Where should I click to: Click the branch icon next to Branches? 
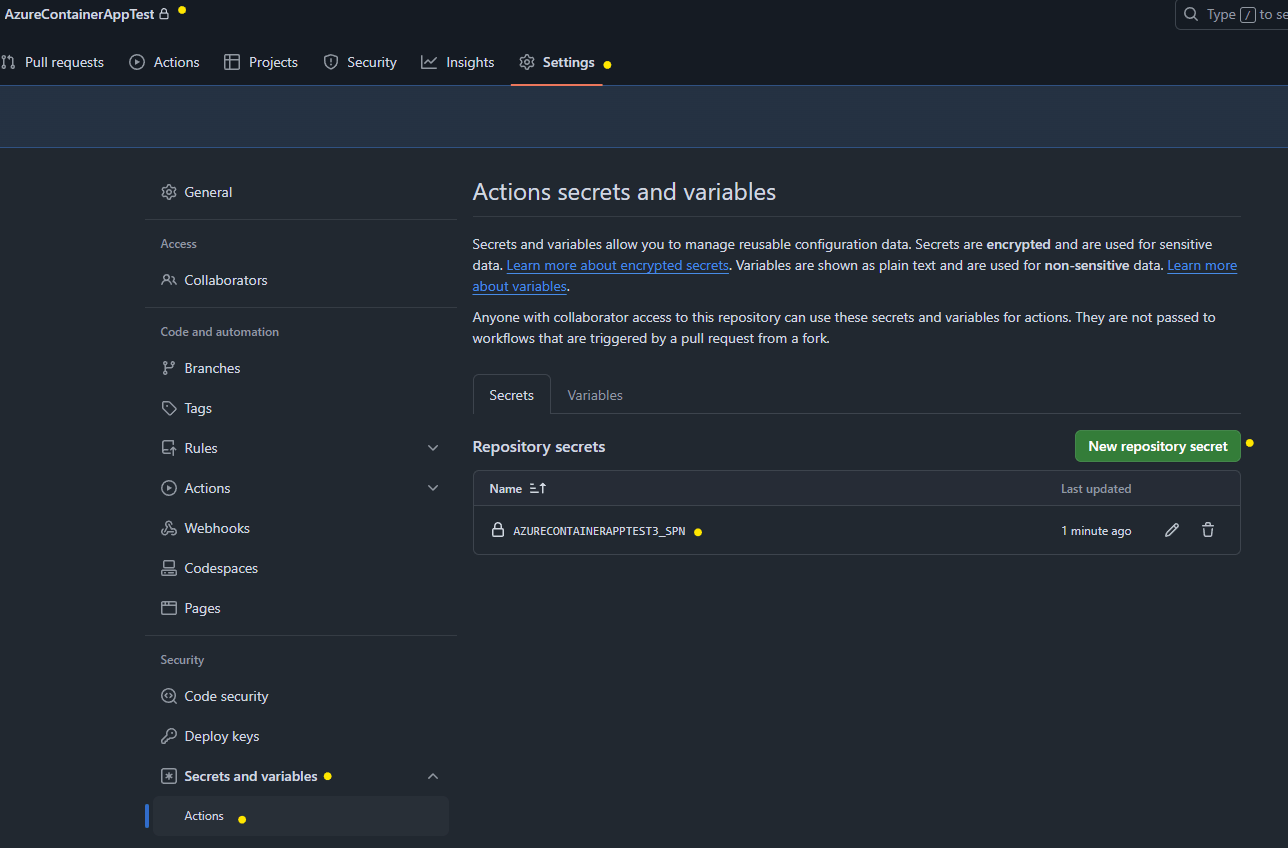click(x=169, y=368)
